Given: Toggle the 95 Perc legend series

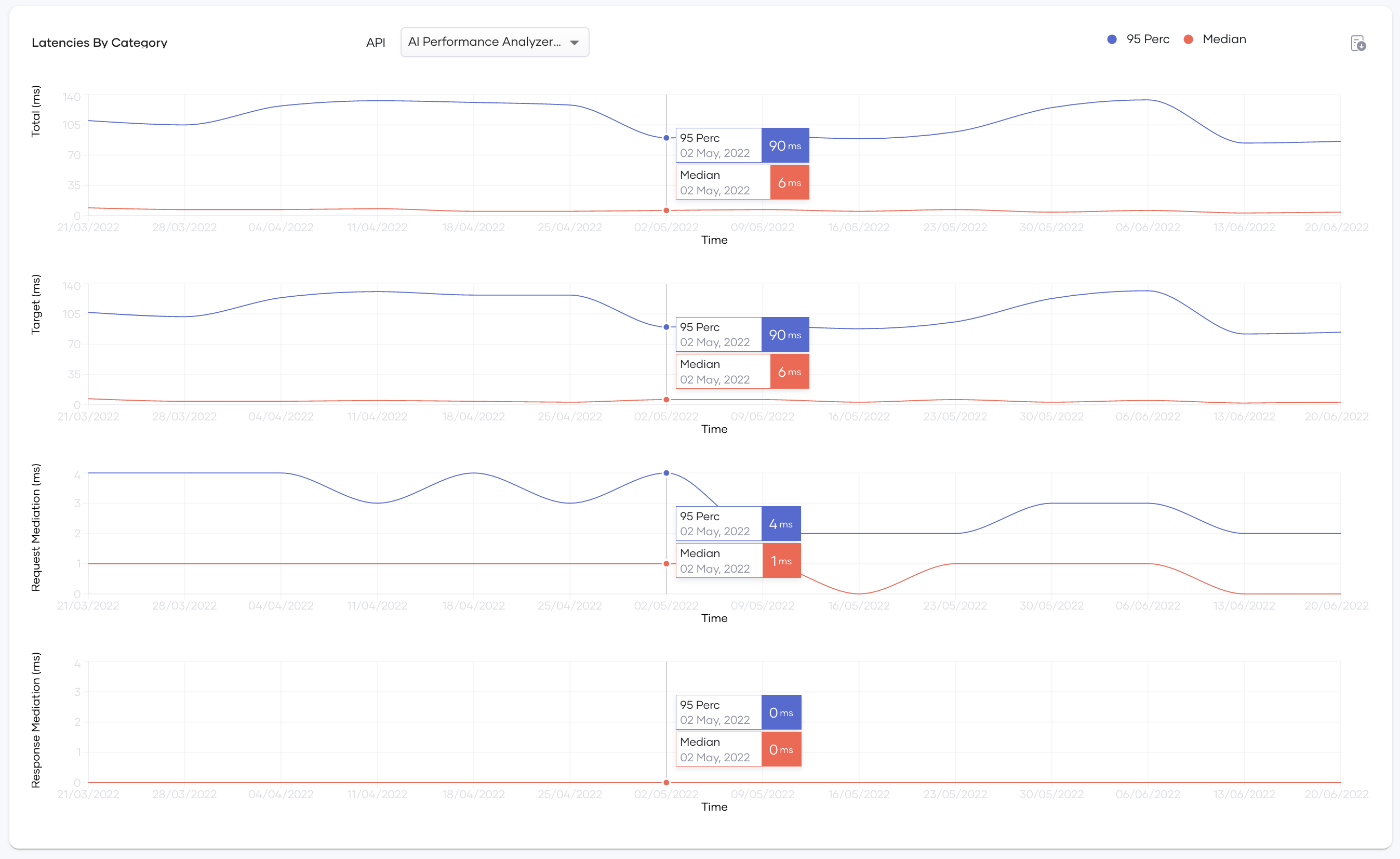Looking at the screenshot, I should point(1147,39).
